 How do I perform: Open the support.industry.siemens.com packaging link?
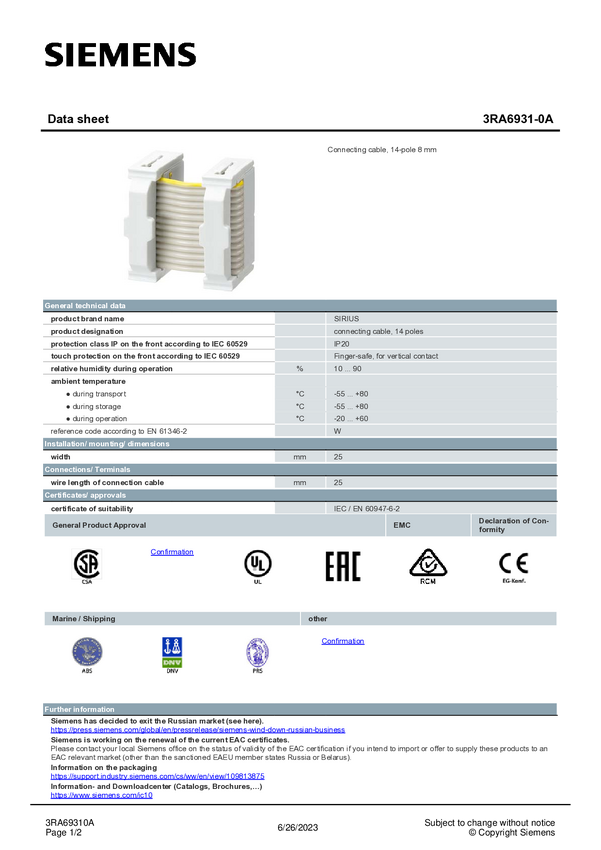point(158,776)
